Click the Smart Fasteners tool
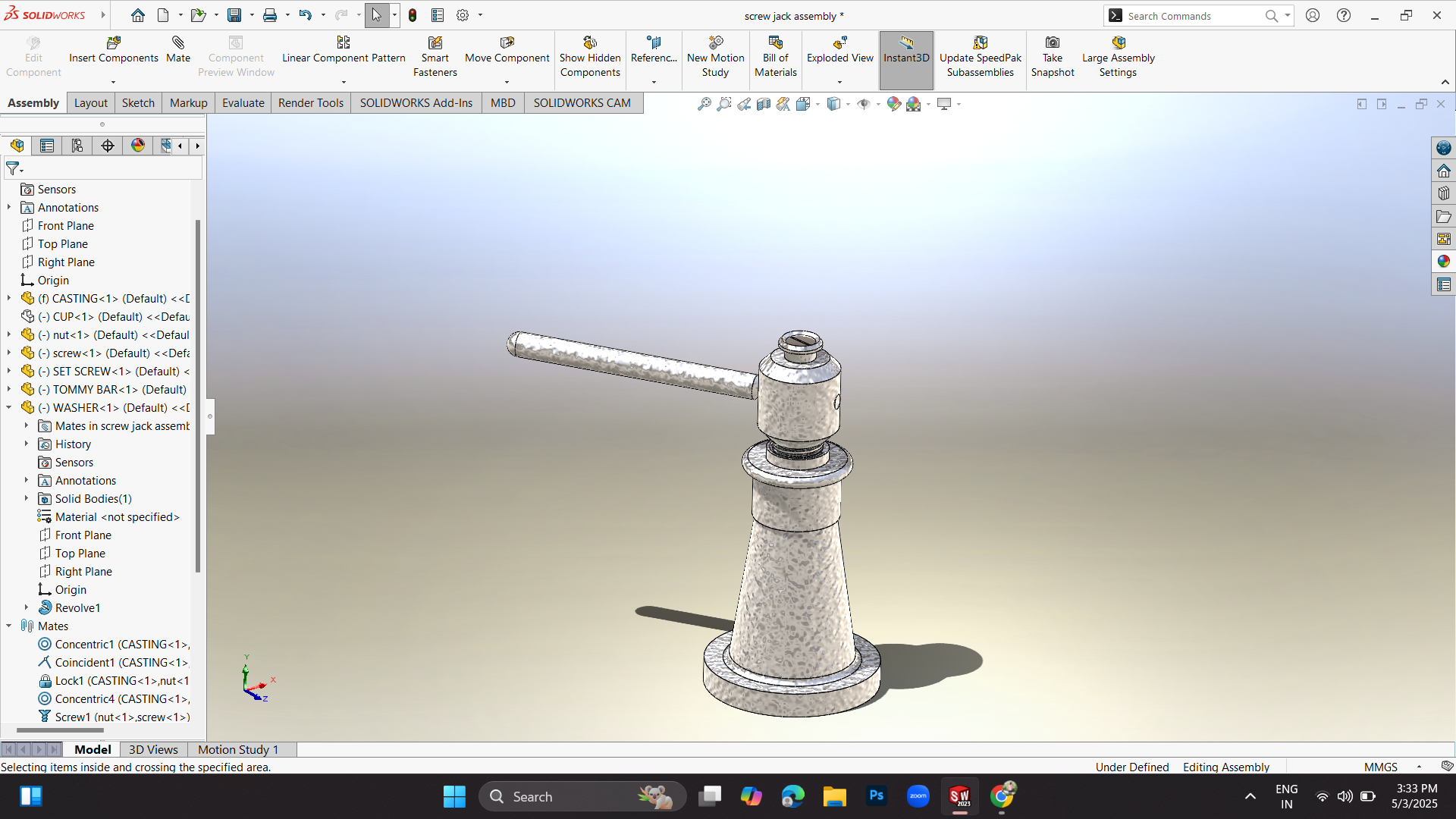The width and height of the screenshot is (1456, 819). [x=435, y=57]
